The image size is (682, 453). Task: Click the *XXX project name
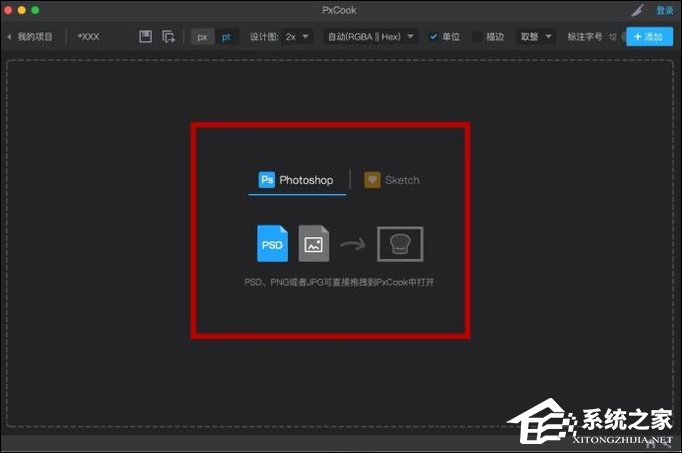(88, 37)
